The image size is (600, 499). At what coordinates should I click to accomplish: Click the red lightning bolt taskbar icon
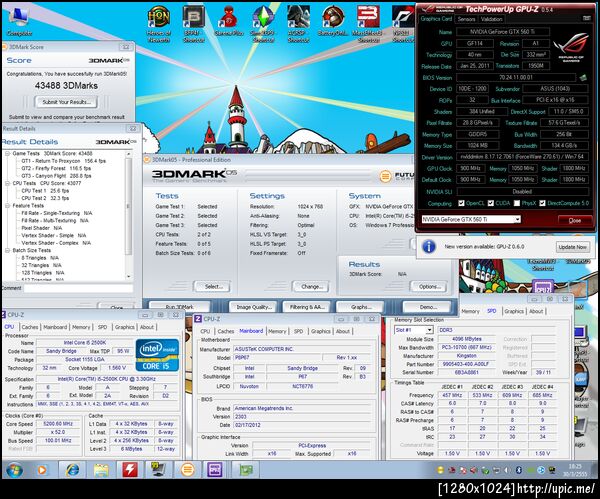point(130,470)
